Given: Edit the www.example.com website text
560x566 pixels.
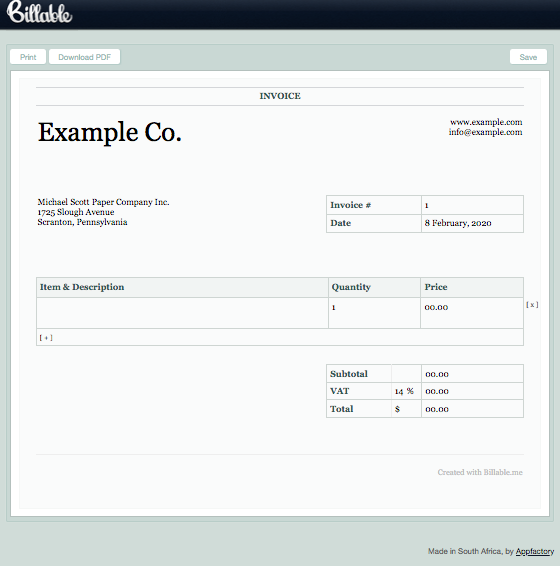Looking at the screenshot, I should tap(486, 122).
